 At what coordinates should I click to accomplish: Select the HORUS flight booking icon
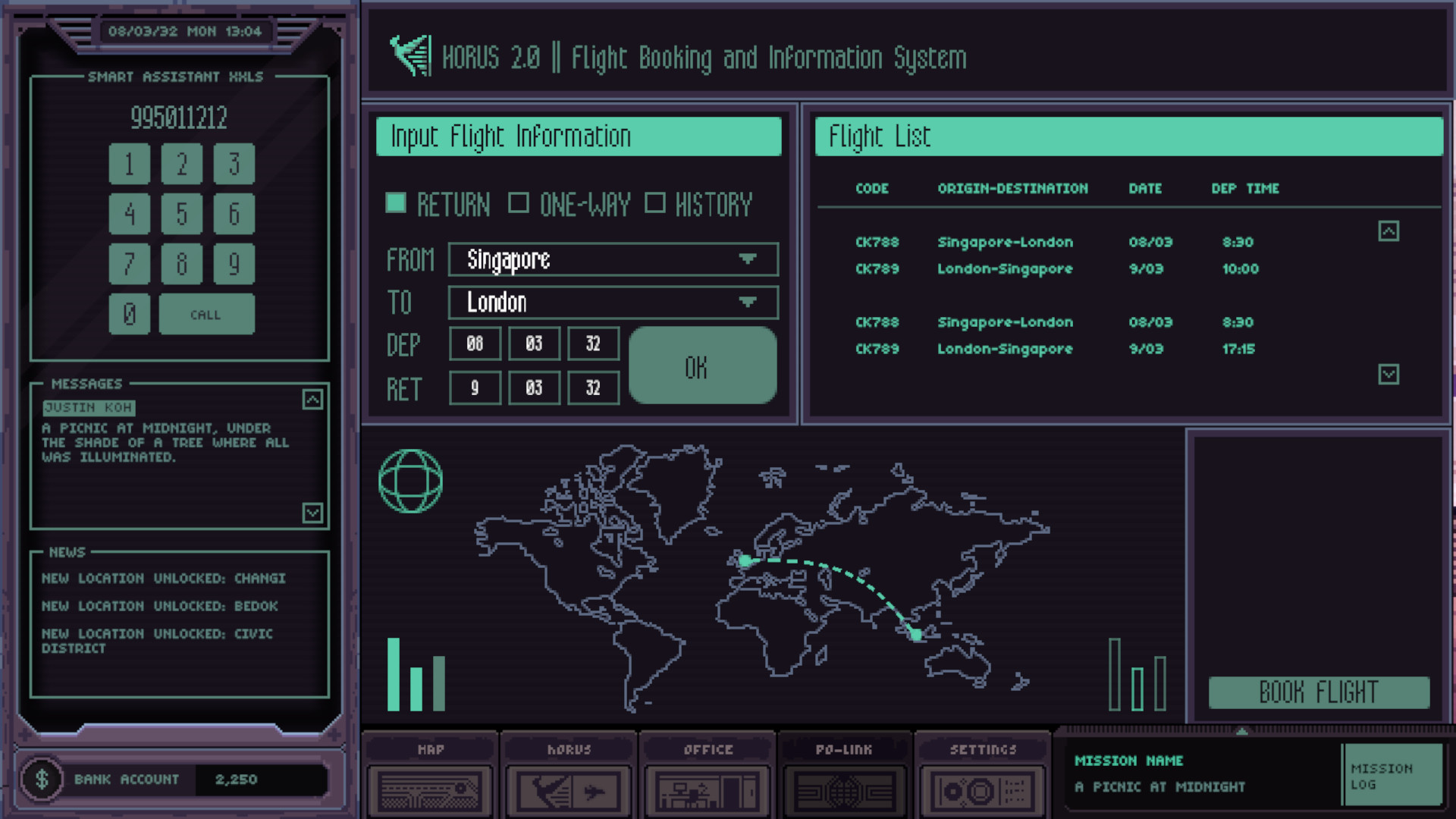pos(567,789)
